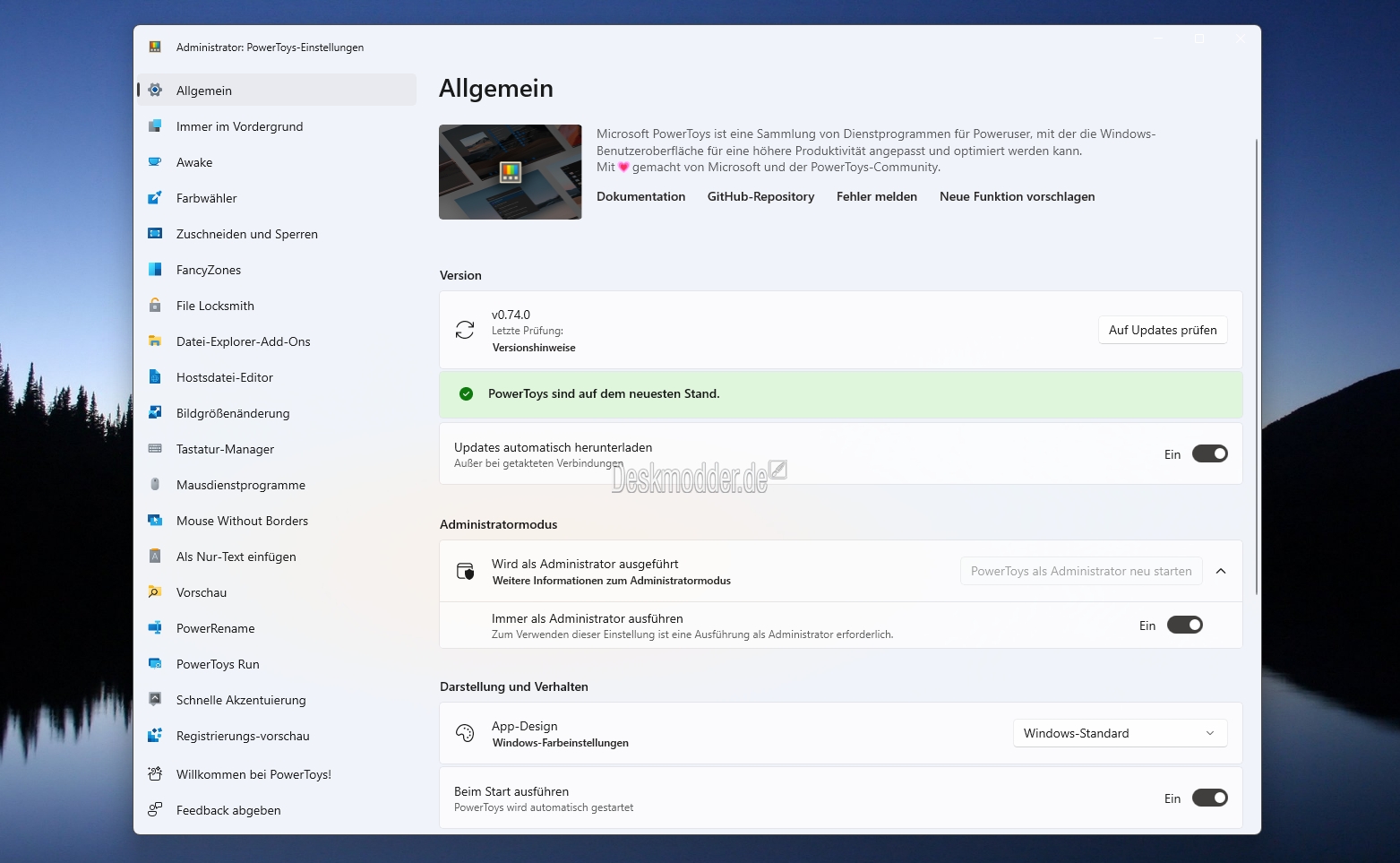Open Immer im Vordergrund settings page
The width and height of the screenshot is (1400, 863).
point(277,126)
